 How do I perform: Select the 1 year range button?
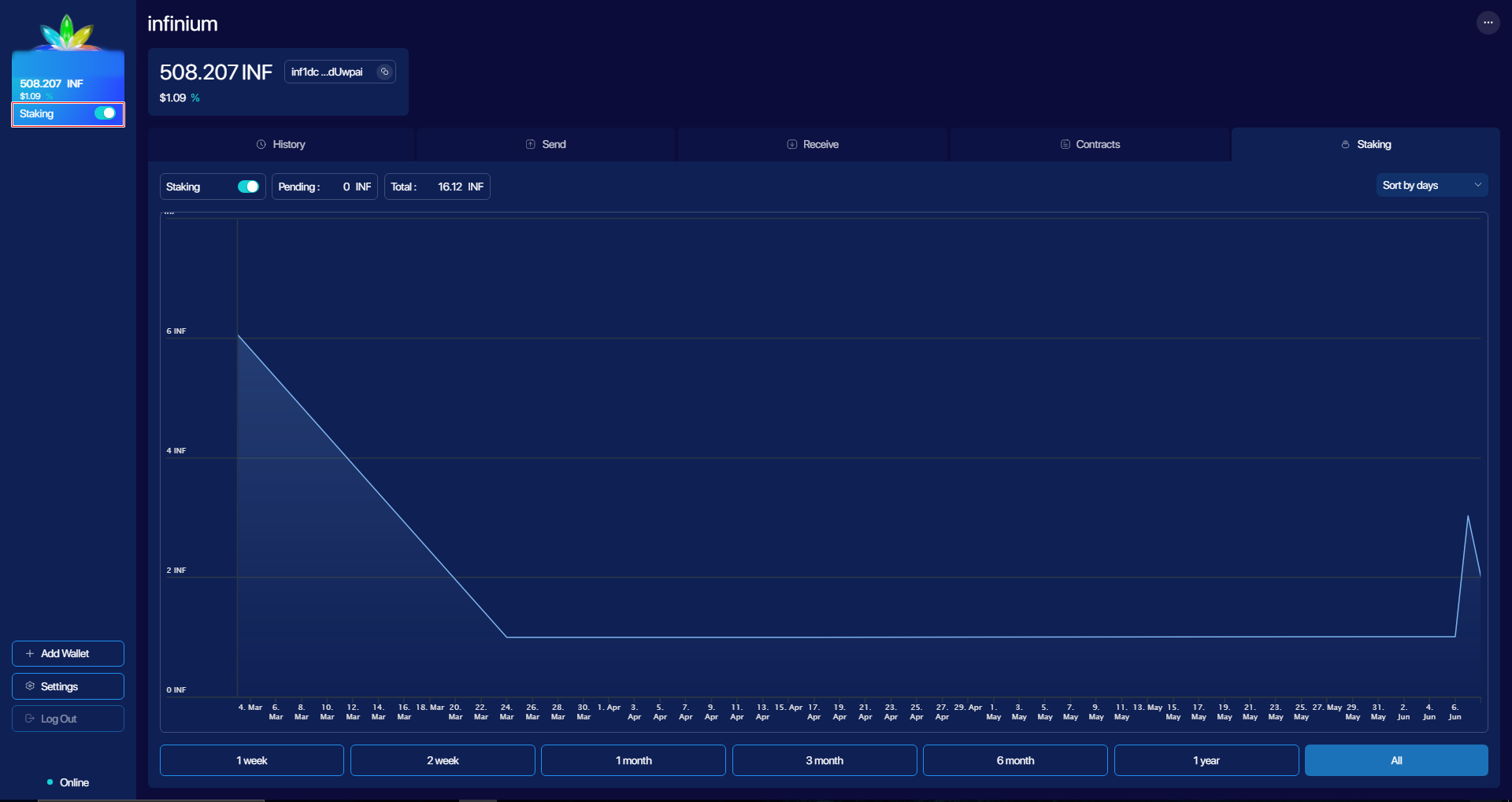point(1206,760)
